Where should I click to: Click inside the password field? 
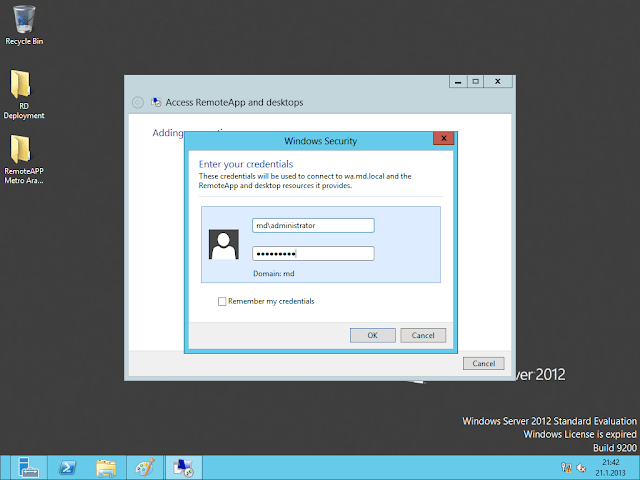[x=313, y=254]
